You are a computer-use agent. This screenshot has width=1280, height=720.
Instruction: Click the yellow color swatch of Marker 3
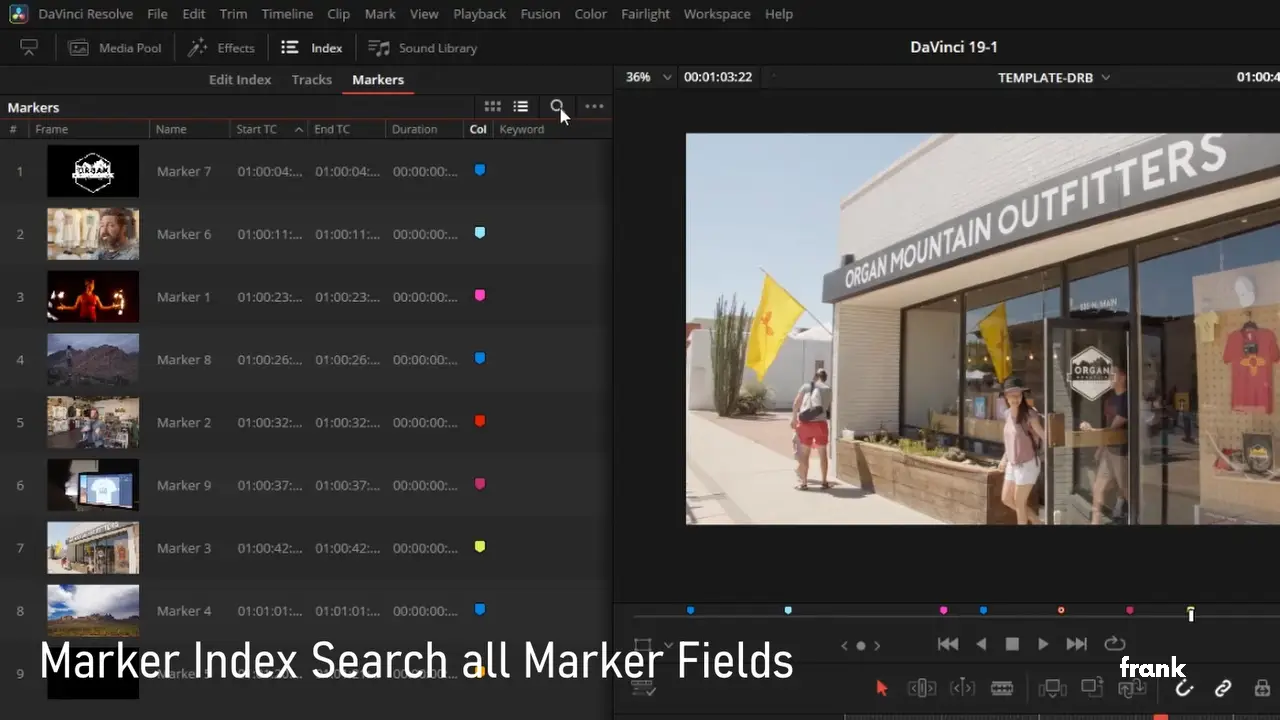[x=480, y=547]
